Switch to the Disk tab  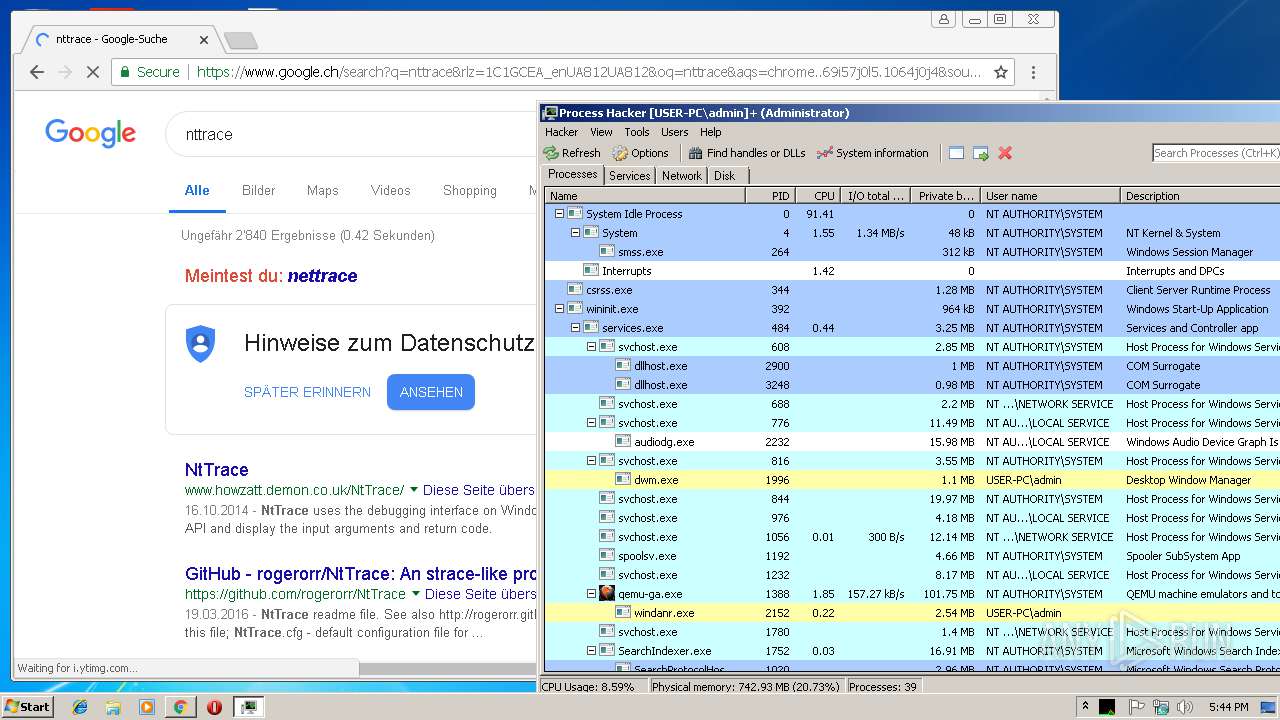pos(725,176)
